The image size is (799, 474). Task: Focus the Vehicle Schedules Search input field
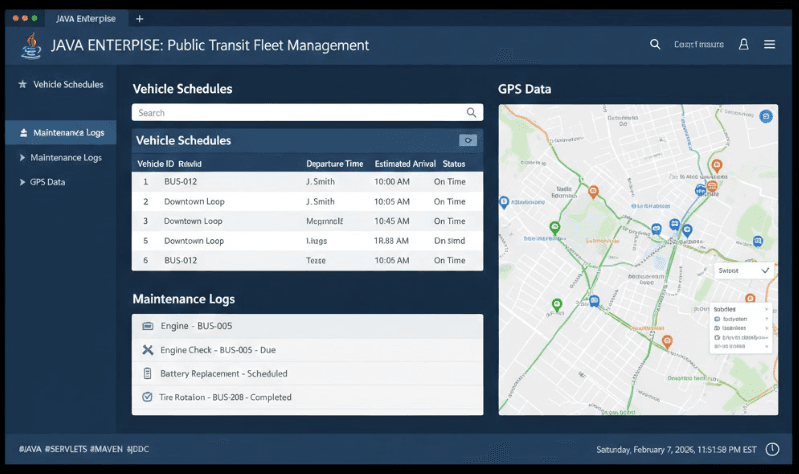307,113
